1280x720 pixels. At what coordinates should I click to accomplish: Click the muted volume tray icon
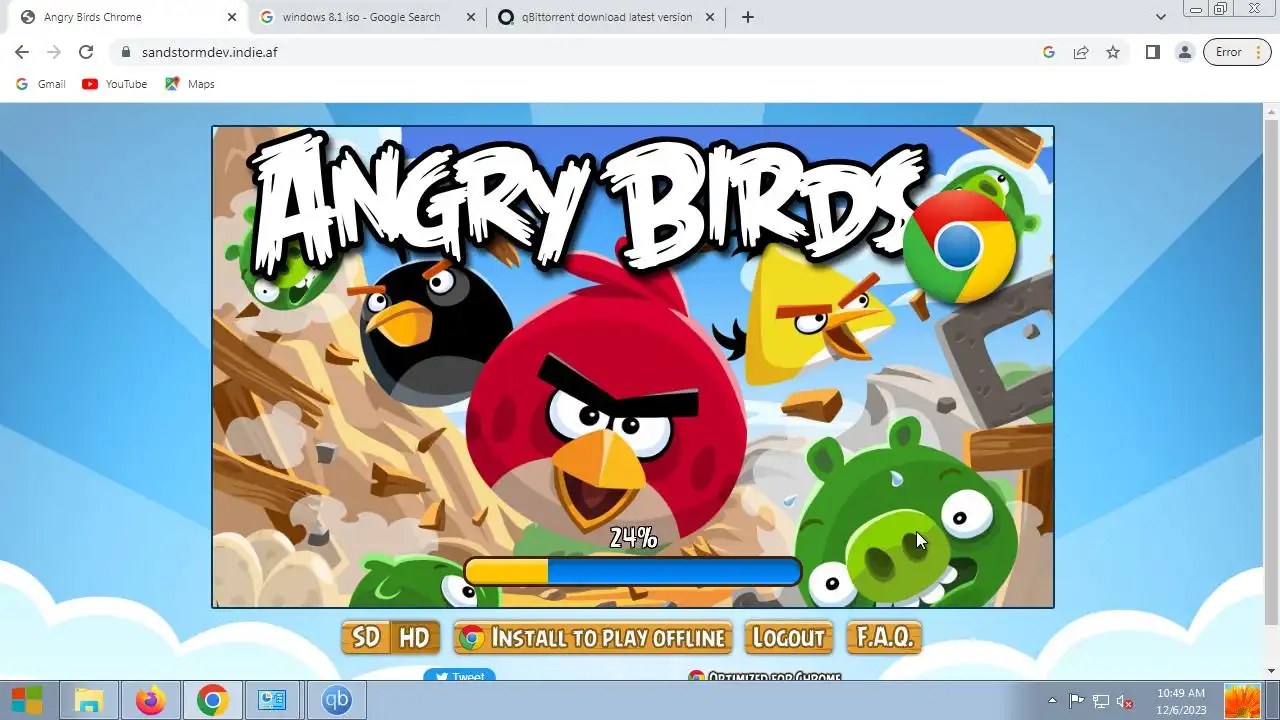1125,701
